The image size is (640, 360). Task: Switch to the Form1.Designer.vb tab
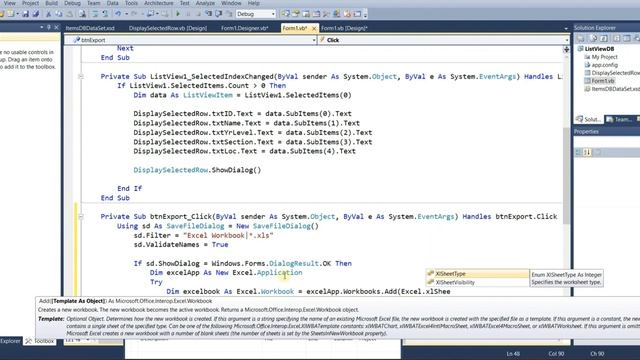click(x=244, y=28)
